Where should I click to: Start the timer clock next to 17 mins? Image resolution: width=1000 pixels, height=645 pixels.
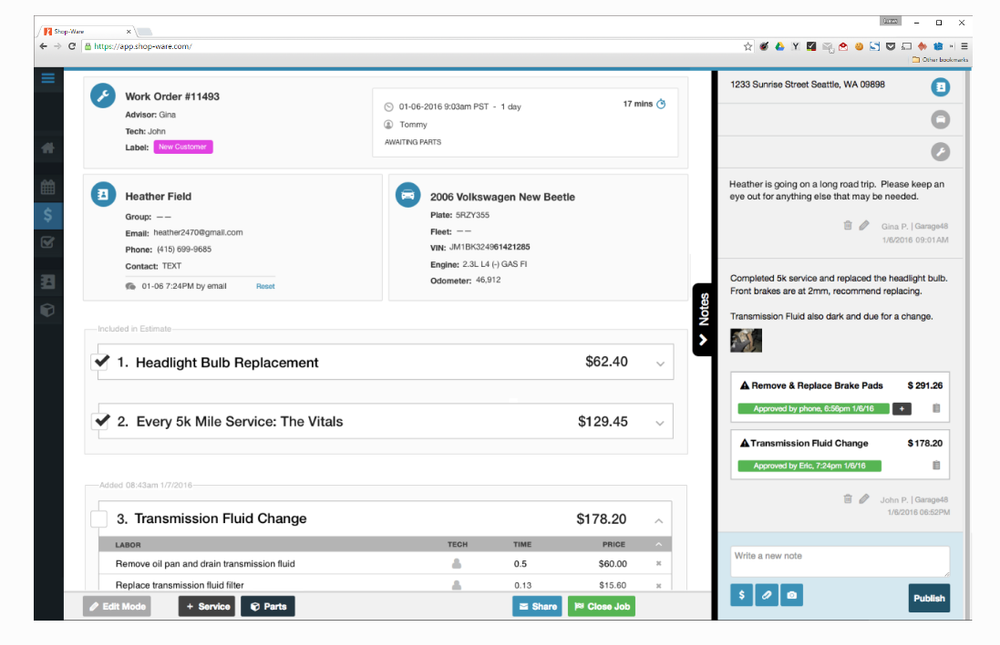click(661, 104)
